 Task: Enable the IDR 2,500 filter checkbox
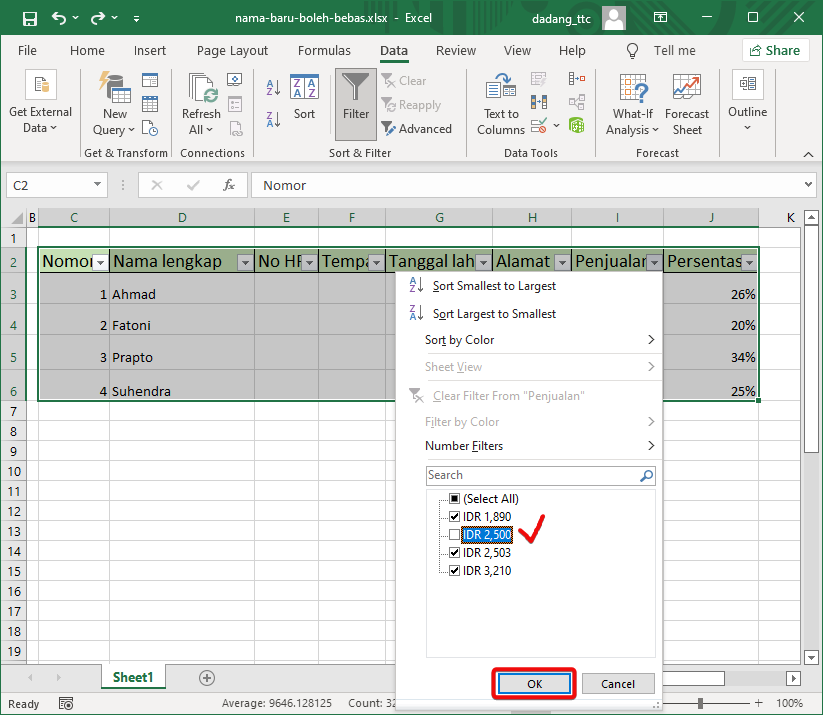[454, 534]
